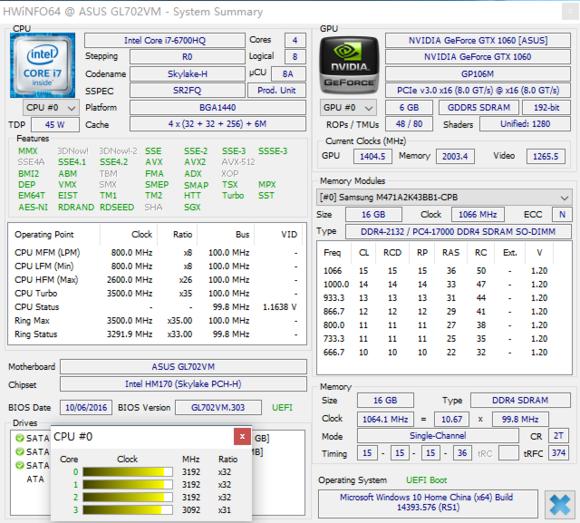
Task: Click the BIOS date 10/06/2016 field
Action: pos(86,408)
